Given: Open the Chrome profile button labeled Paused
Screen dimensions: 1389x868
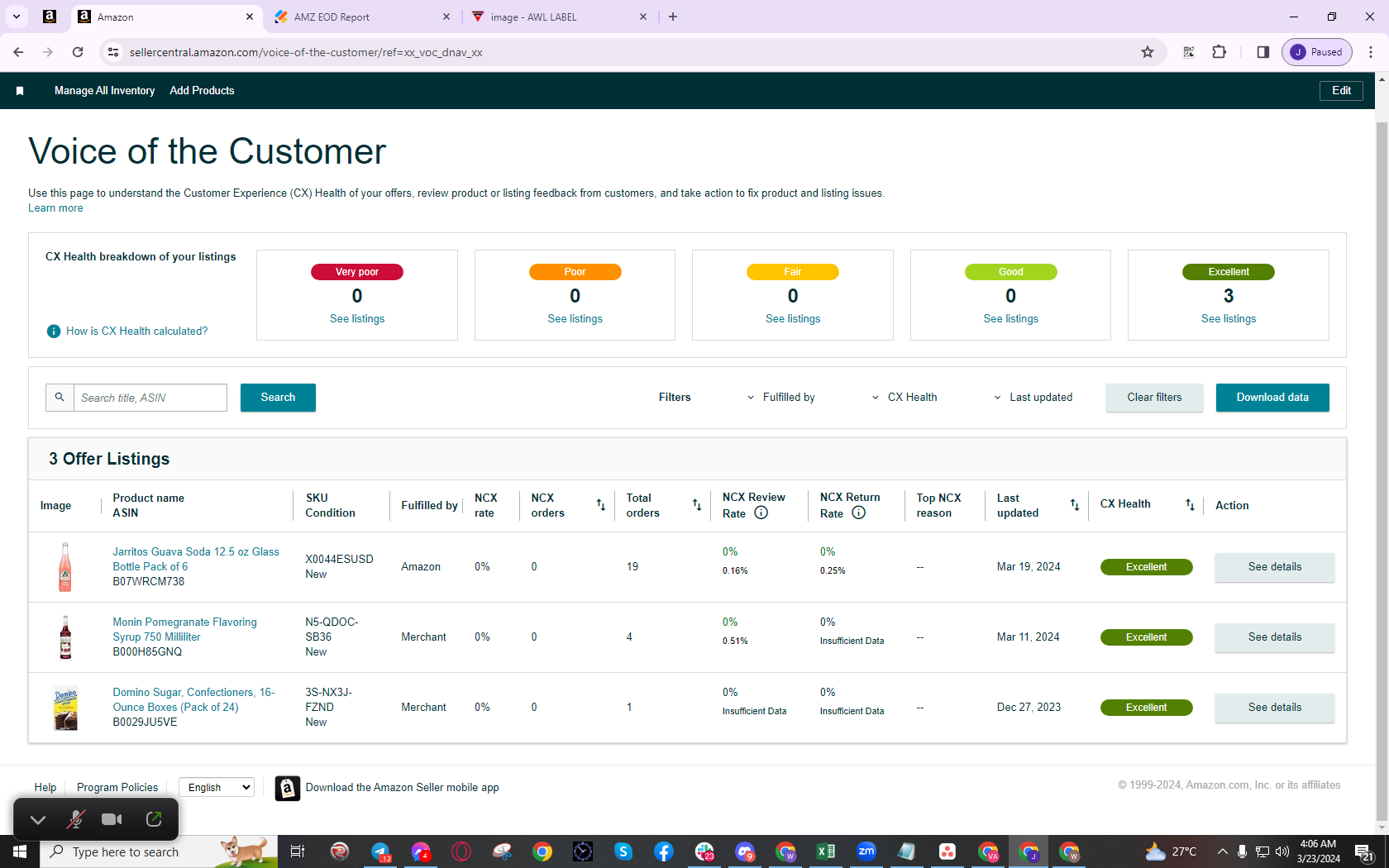Looking at the screenshot, I should tap(1317, 52).
